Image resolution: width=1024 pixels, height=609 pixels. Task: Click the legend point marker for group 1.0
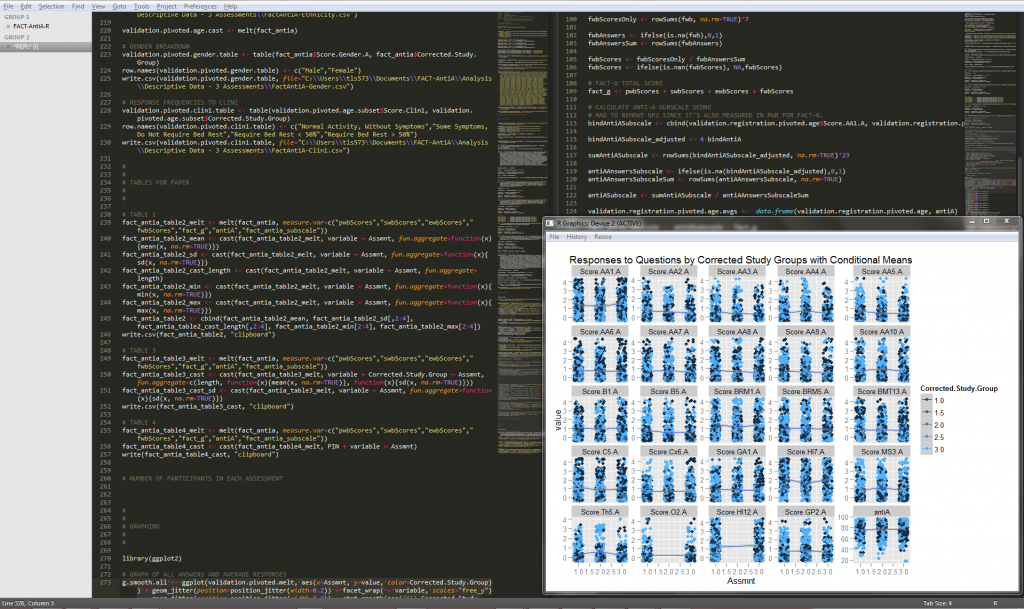927,400
